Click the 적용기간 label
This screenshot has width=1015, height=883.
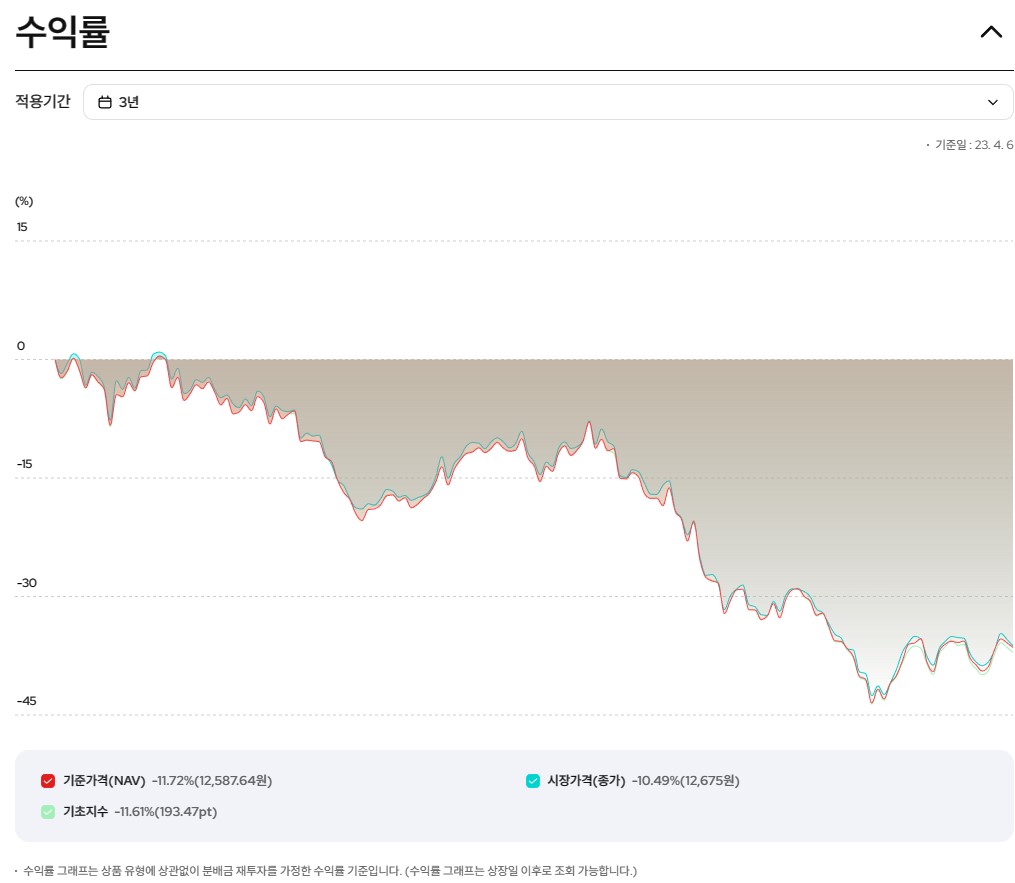(43, 102)
